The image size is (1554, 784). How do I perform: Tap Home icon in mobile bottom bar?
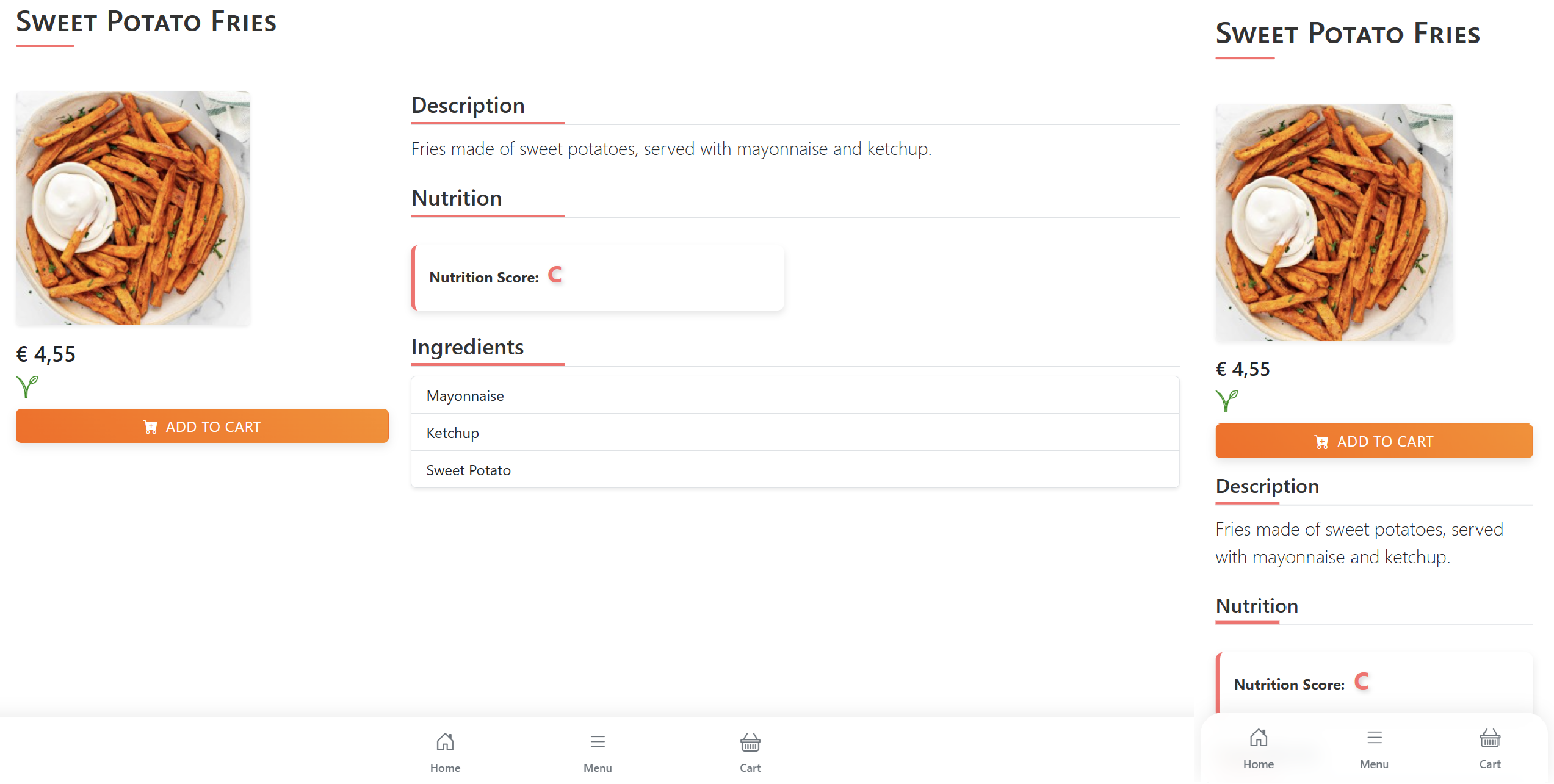pos(1258,738)
